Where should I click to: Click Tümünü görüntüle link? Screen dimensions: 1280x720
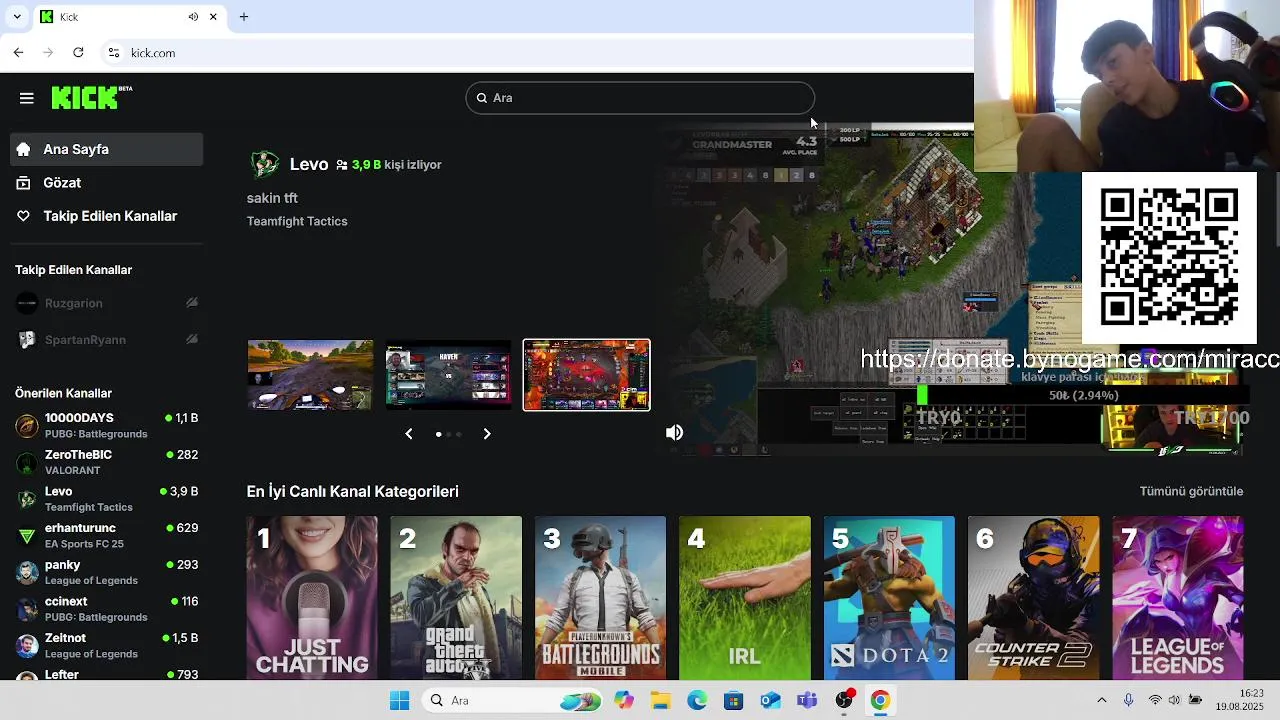pos(1191,491)
